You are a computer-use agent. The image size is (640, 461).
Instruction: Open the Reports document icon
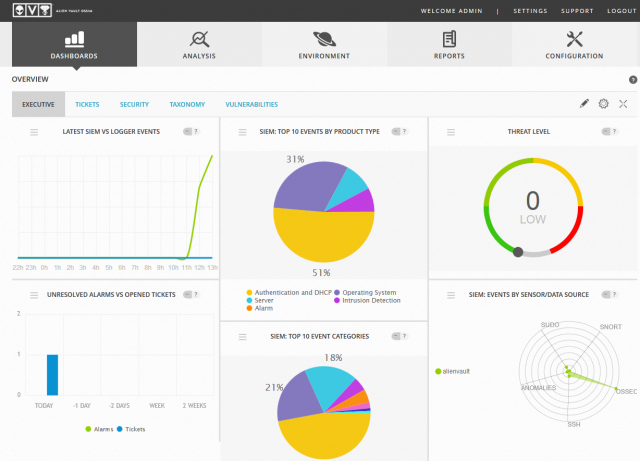click(449, 39)
